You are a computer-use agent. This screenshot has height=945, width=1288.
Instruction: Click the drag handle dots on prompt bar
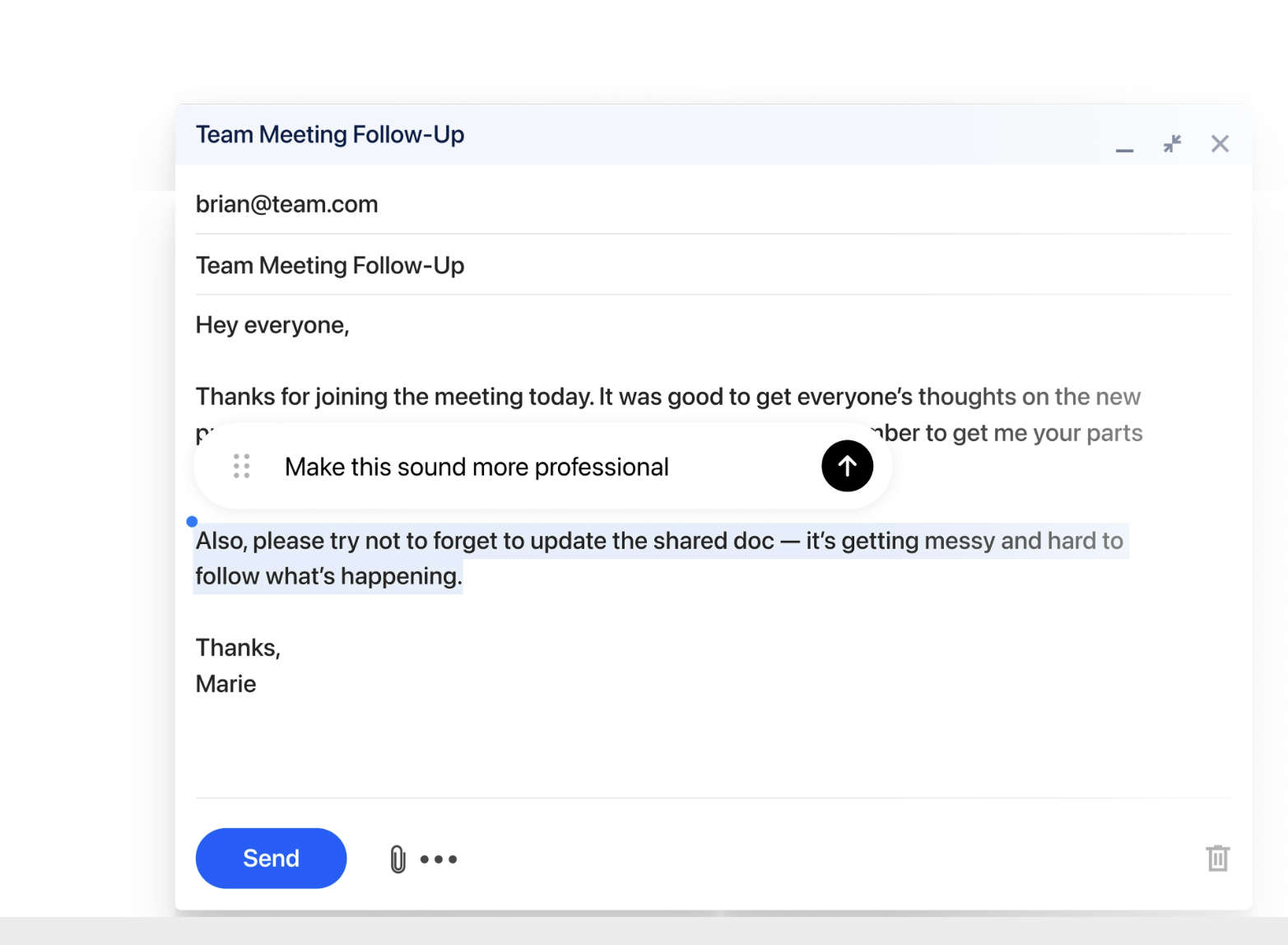(x=241, y=466)
